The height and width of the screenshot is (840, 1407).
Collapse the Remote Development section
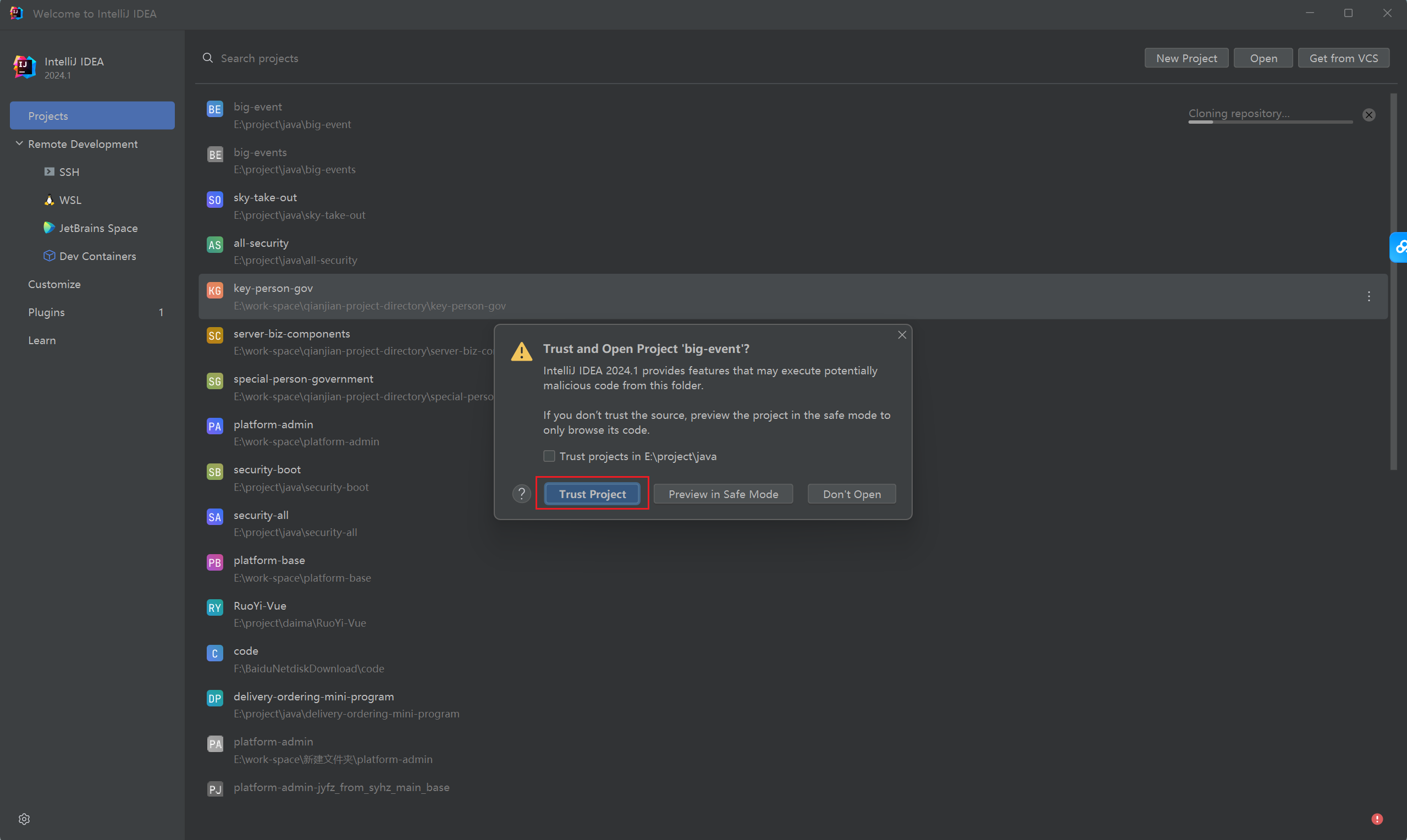click(19, 144)
